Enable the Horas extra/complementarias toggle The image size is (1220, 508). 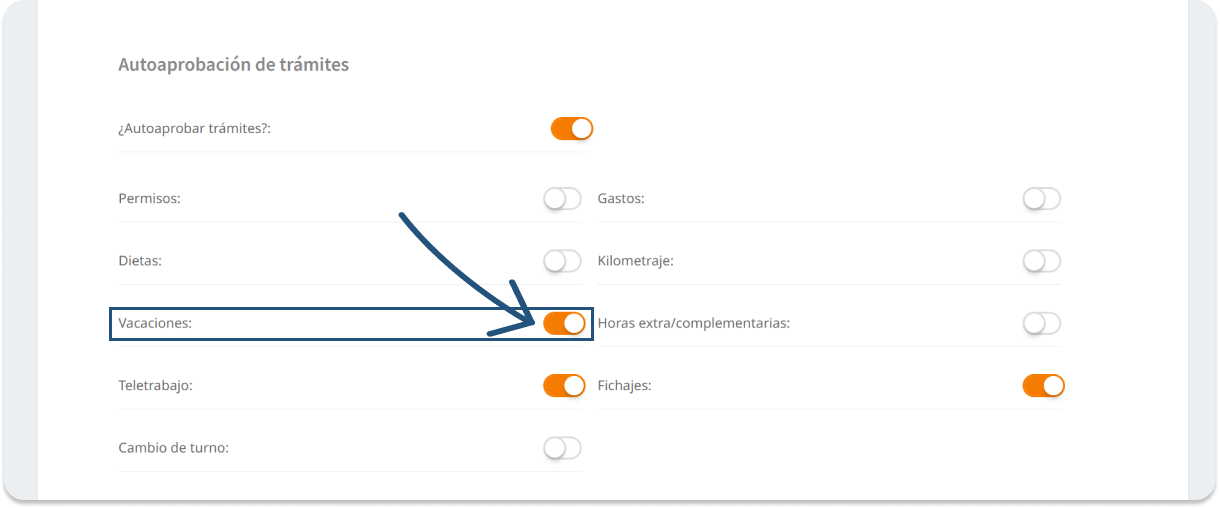point(1041,323)
